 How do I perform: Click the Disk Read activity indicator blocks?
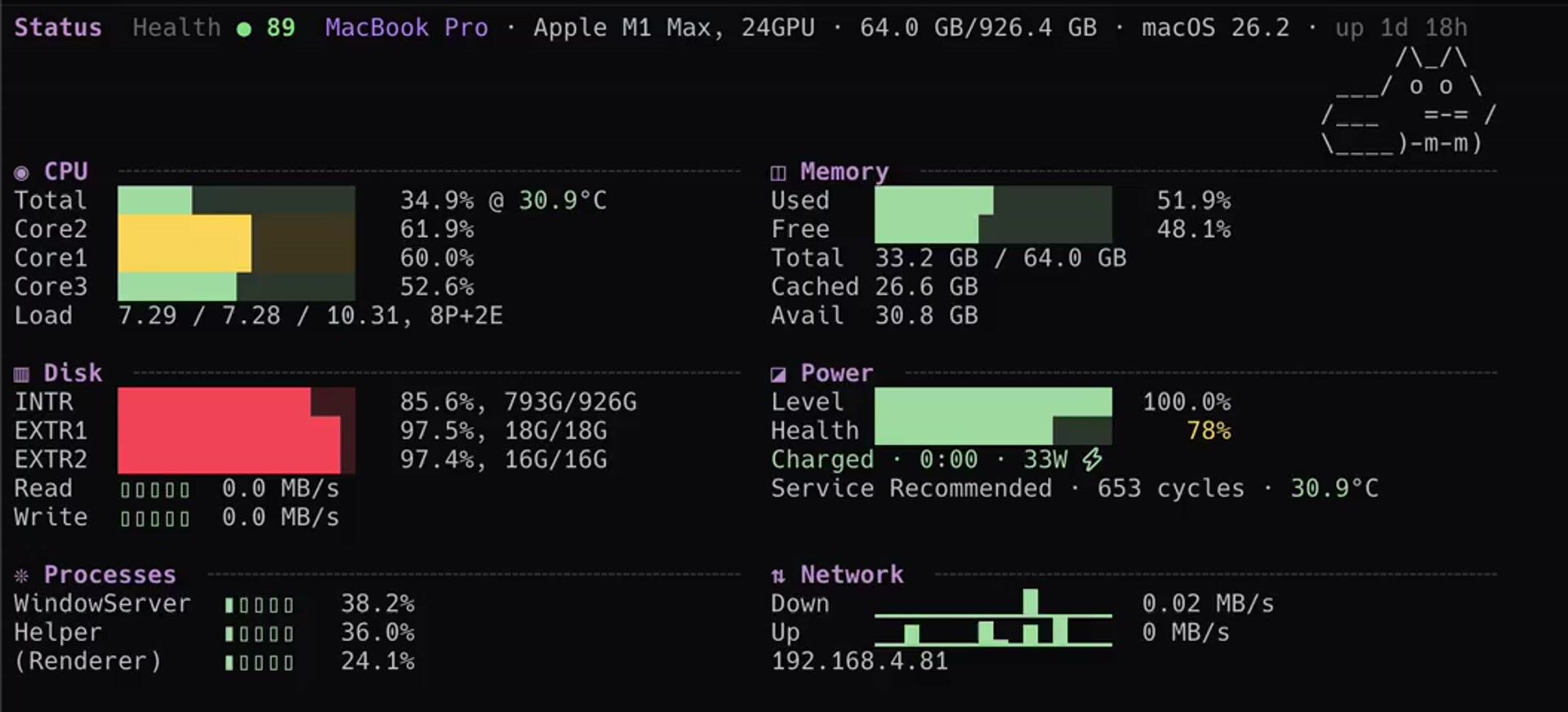[155, 490]
